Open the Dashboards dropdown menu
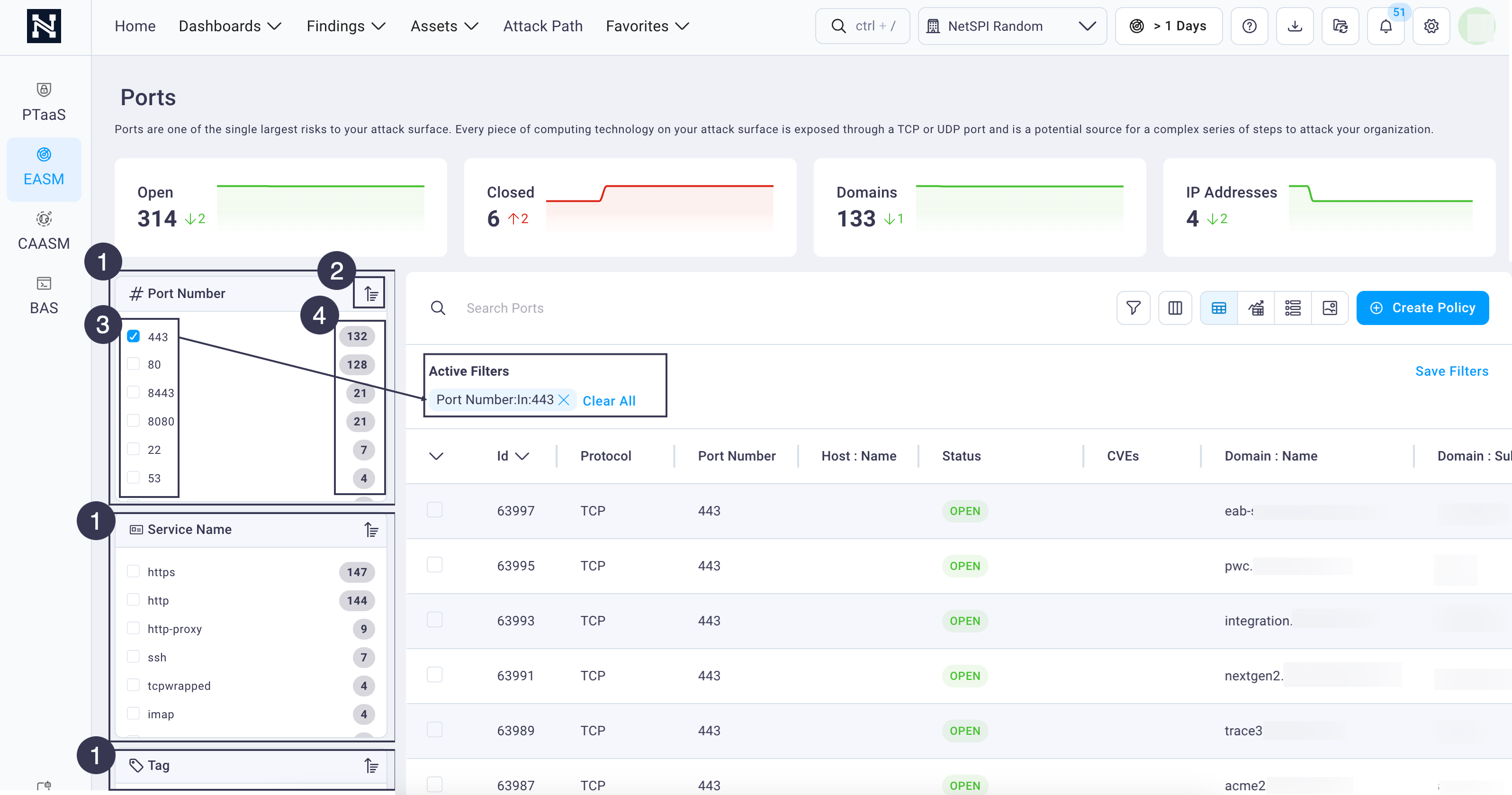The height and width of the screenshot is (795, 1512). click(230, 26)
